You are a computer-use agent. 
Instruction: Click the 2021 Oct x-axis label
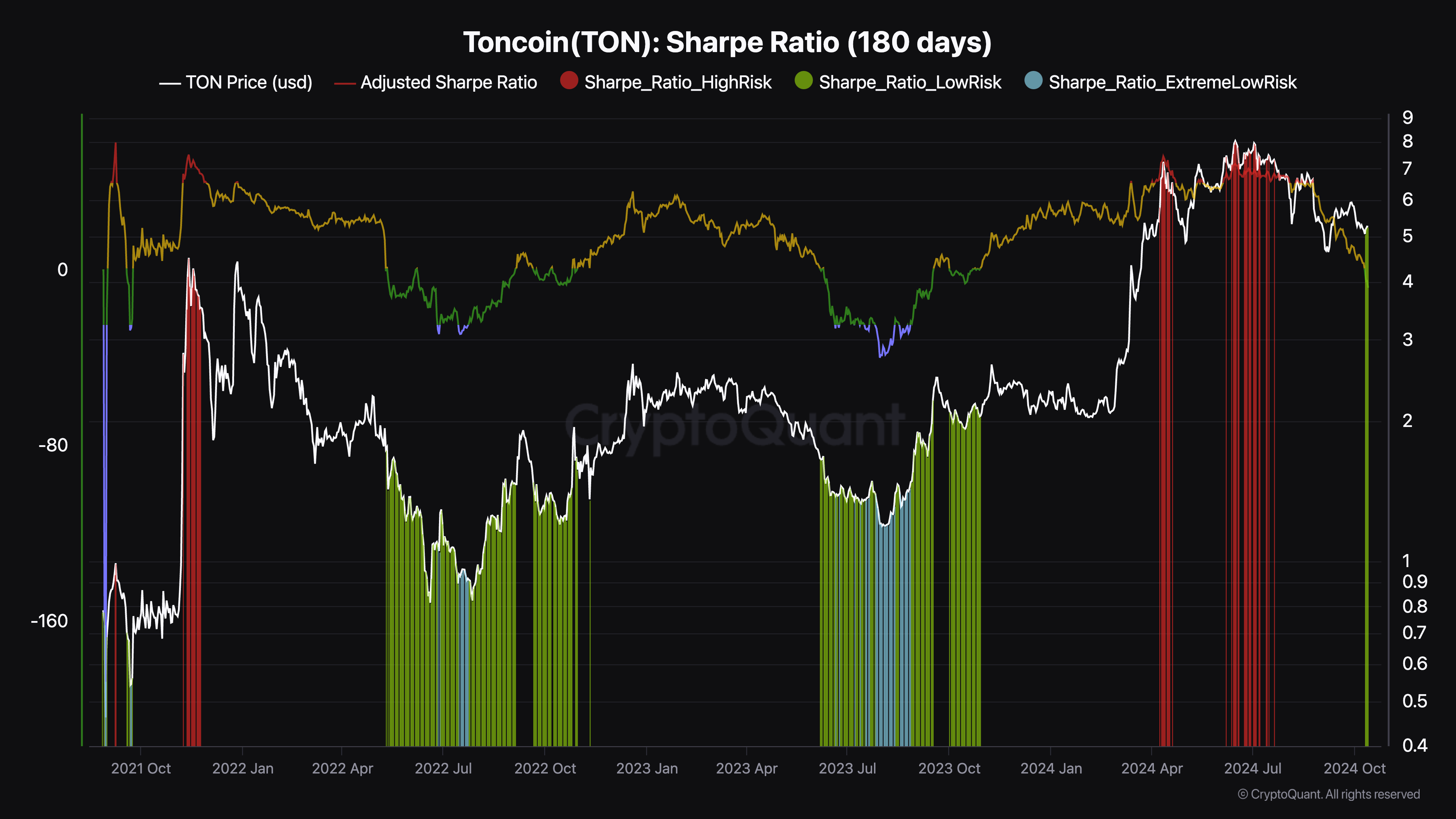click(x=141, y=769)
